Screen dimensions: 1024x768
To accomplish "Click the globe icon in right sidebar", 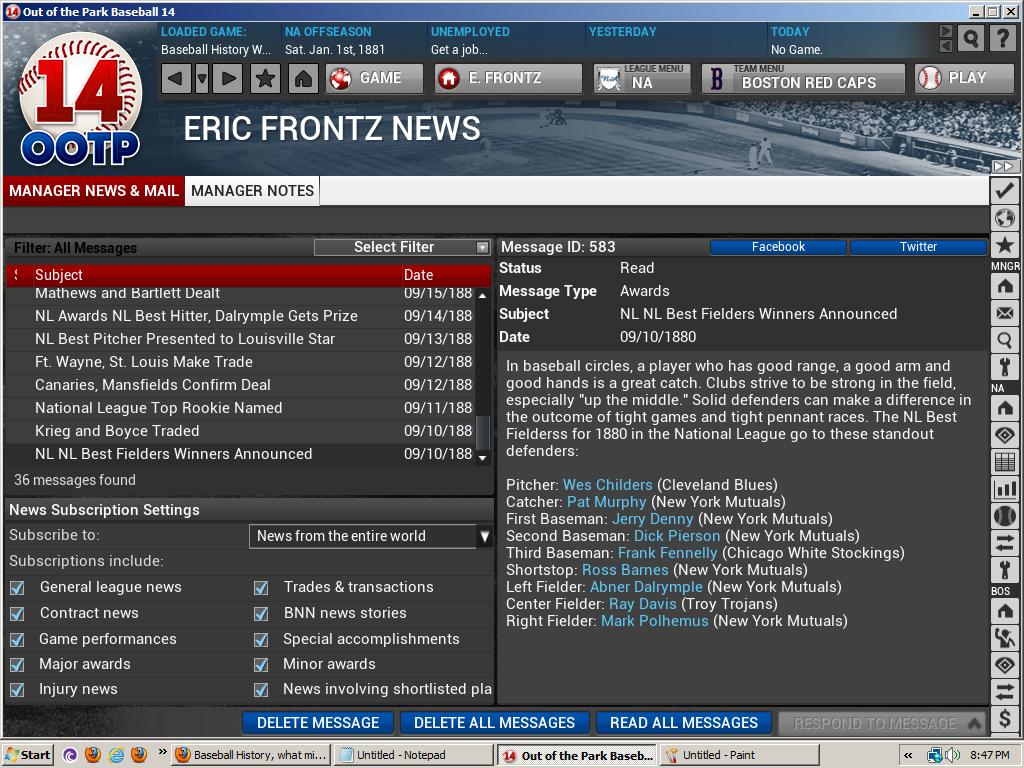I will click(1004, 218).
